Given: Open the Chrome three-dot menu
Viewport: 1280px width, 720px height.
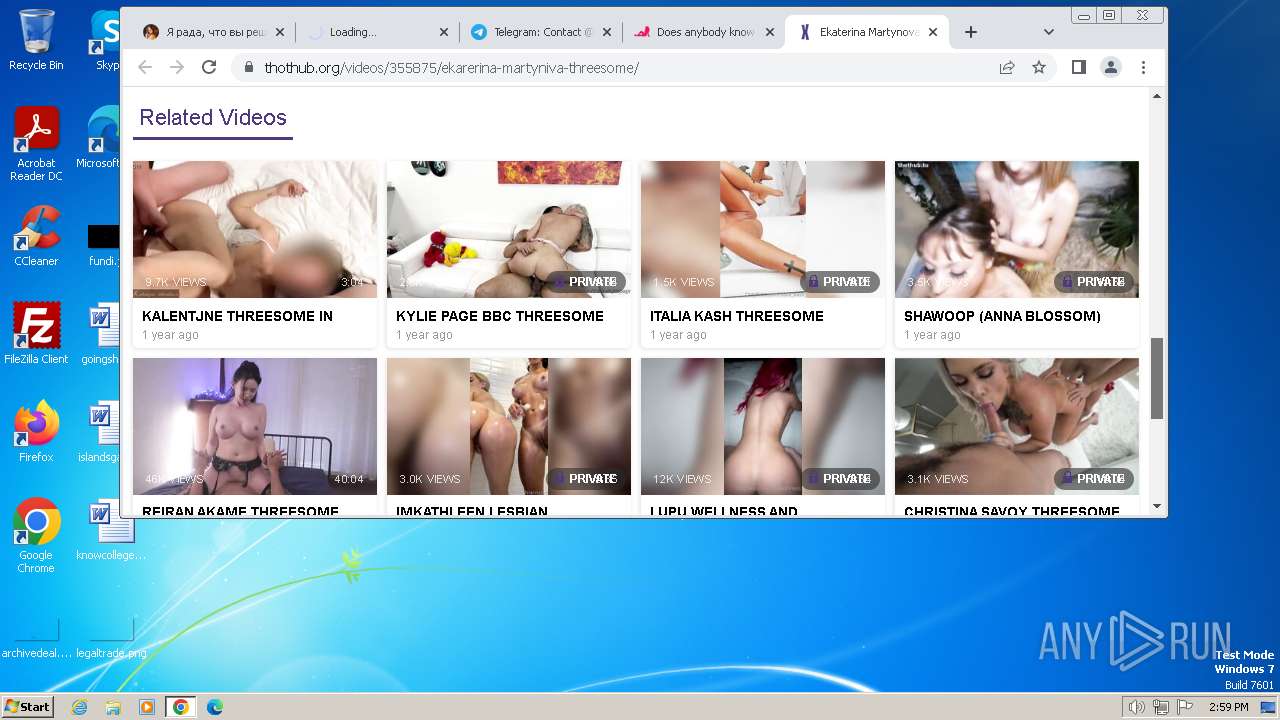Looking at the screenshot, I should point(1143,67).
